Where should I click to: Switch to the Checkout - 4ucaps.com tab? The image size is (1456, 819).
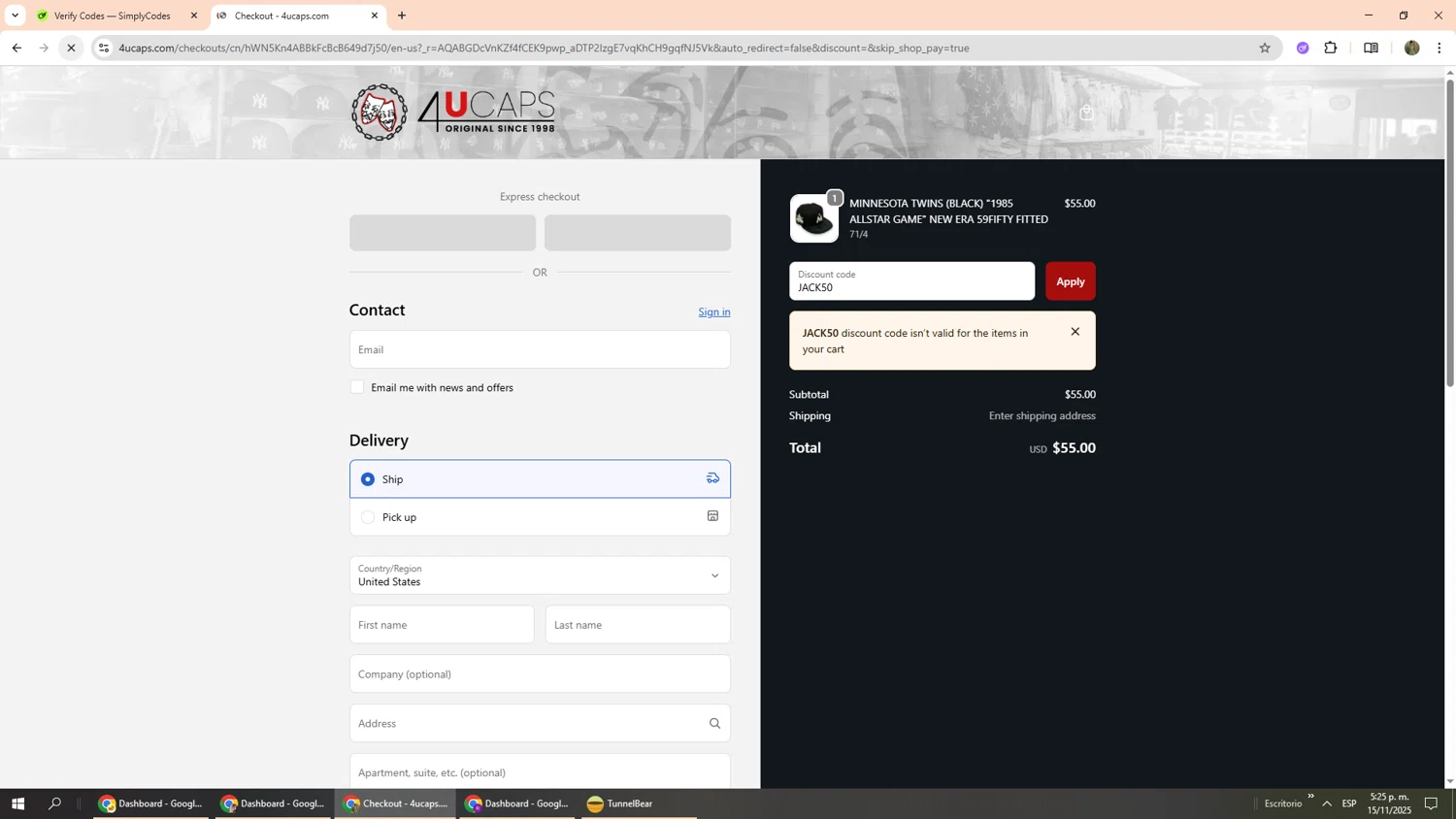point(297,16)
